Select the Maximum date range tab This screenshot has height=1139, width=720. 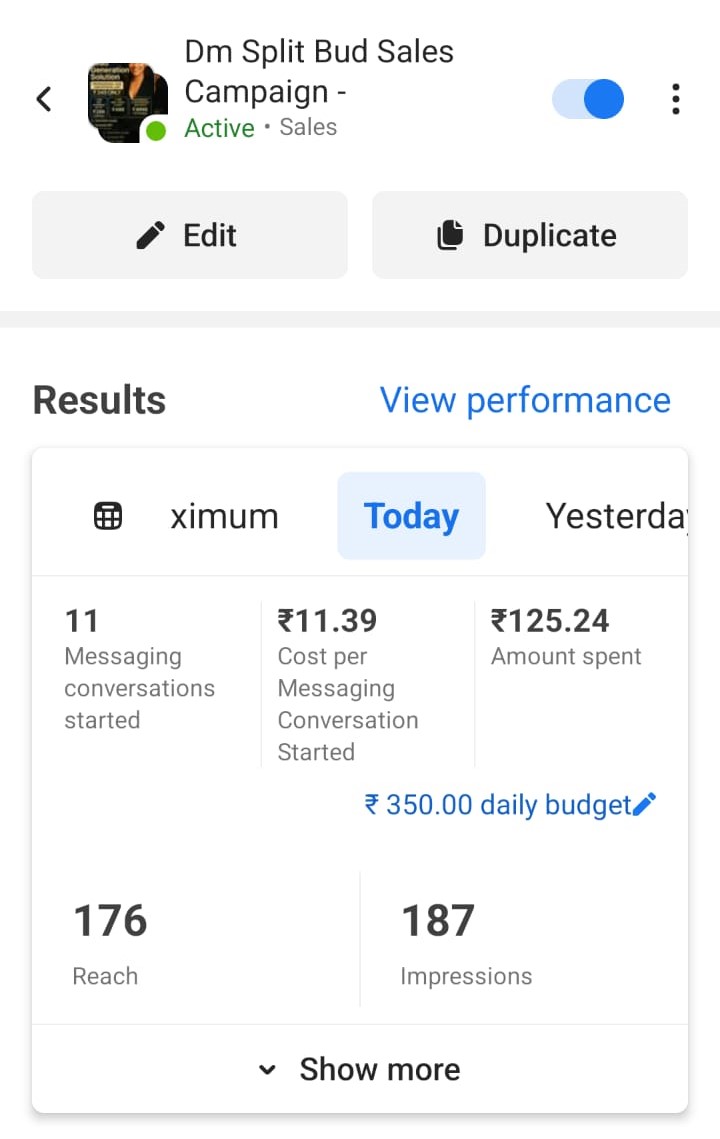click(224, 516)
